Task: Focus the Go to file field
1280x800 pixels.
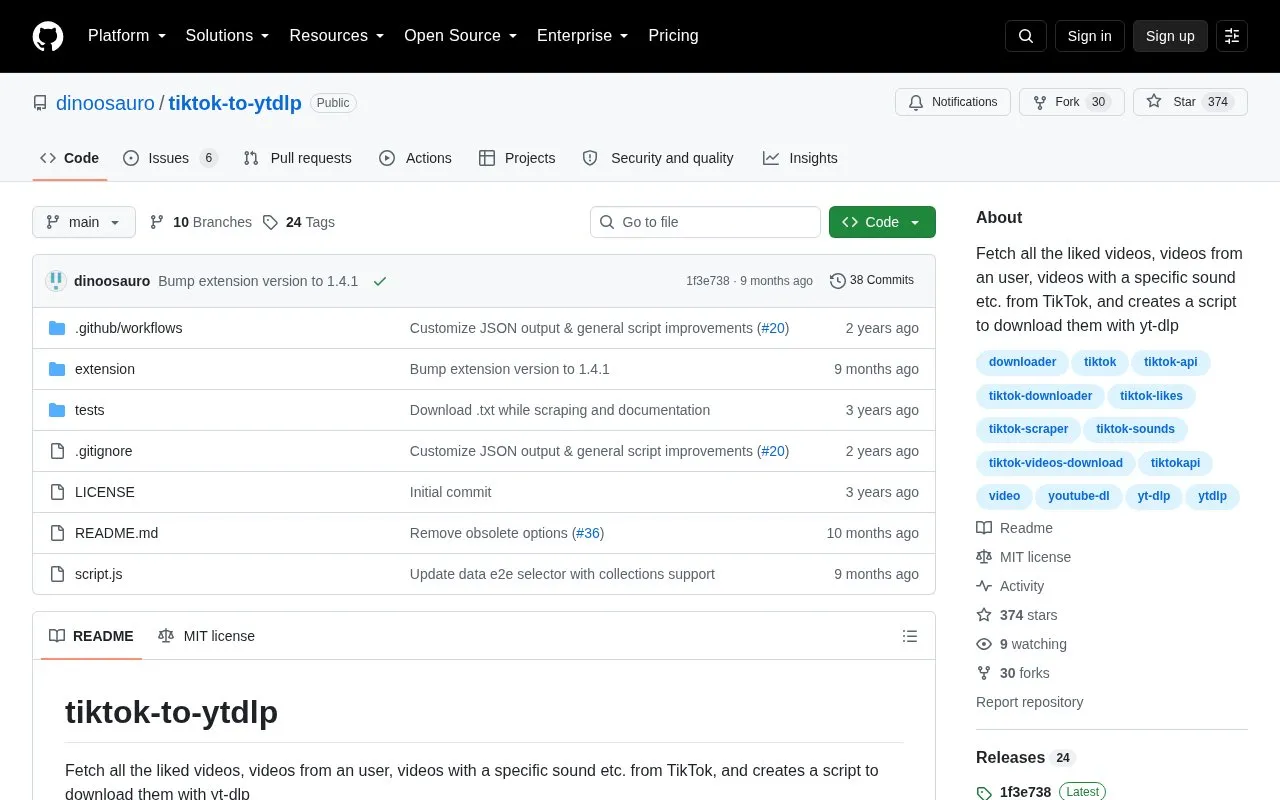Action: coord(705,222)
